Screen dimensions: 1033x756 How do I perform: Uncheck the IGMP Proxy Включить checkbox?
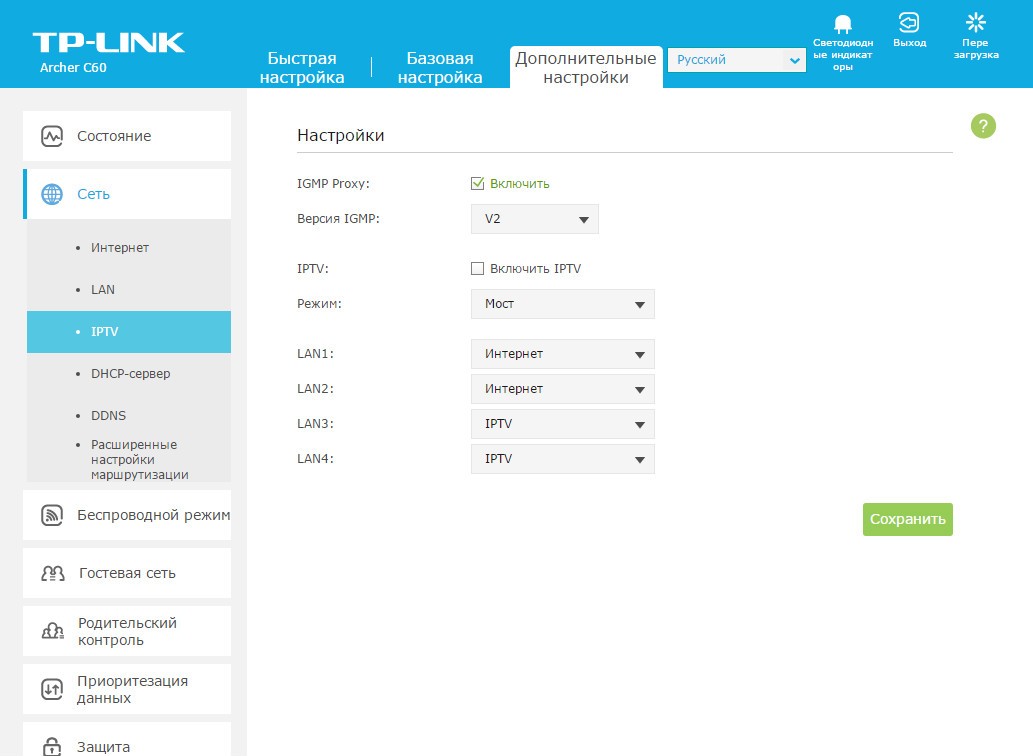click(478, 184)
